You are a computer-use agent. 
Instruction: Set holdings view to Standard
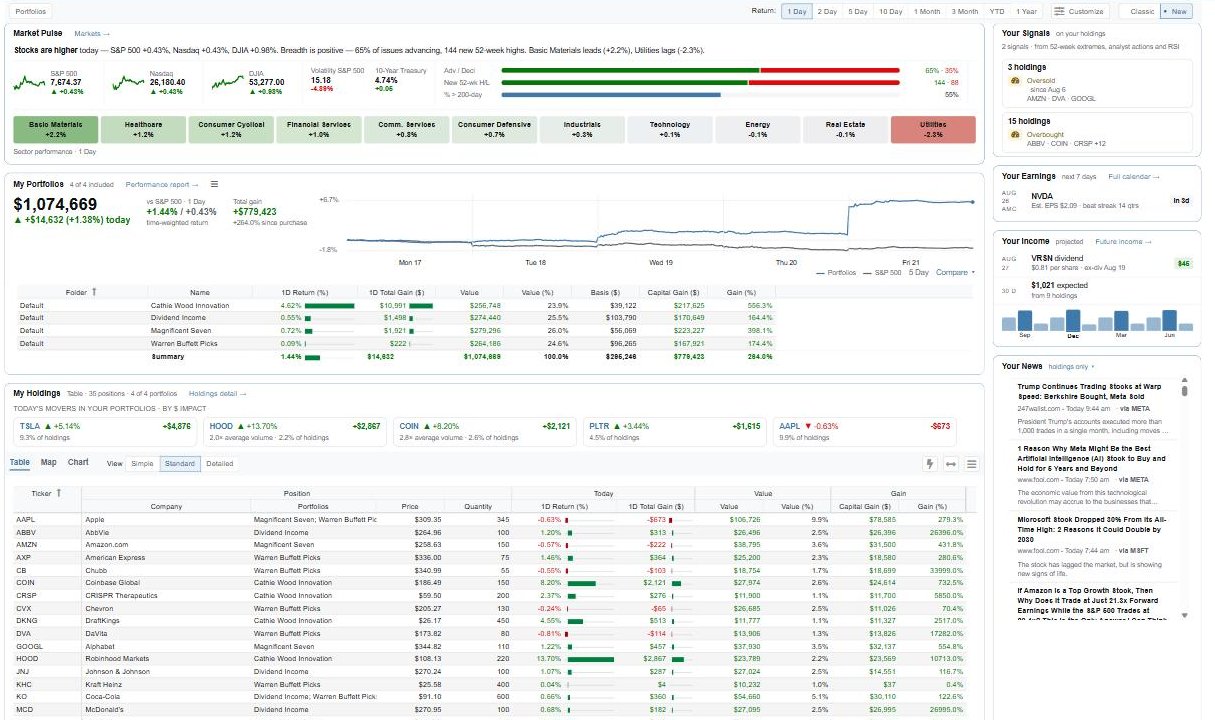(180, 464)
